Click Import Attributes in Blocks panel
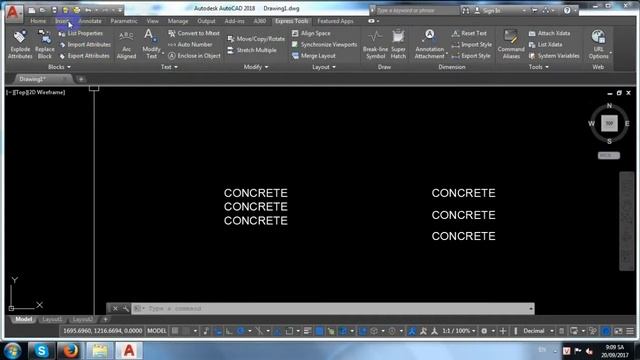Screen dimensions: 640x360 84,44
